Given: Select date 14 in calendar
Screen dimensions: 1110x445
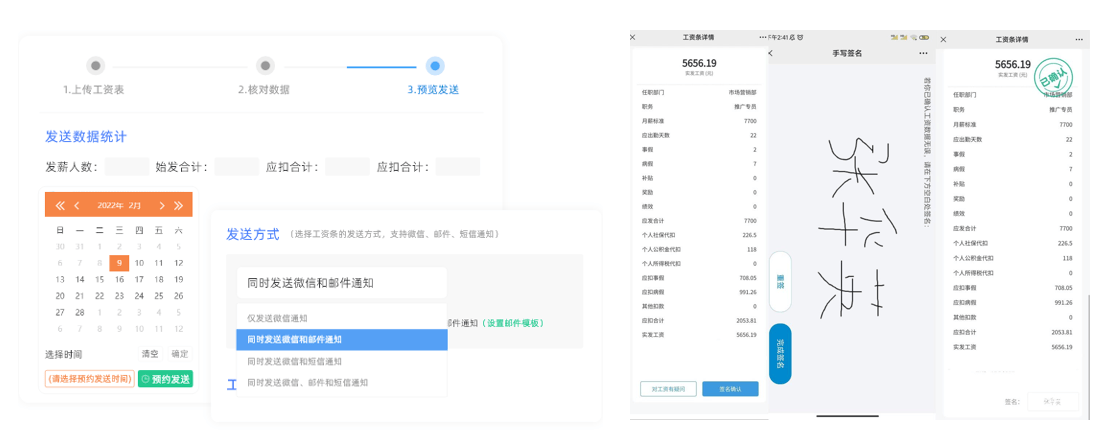Looking at the screenshot, I should pos(79,279).
